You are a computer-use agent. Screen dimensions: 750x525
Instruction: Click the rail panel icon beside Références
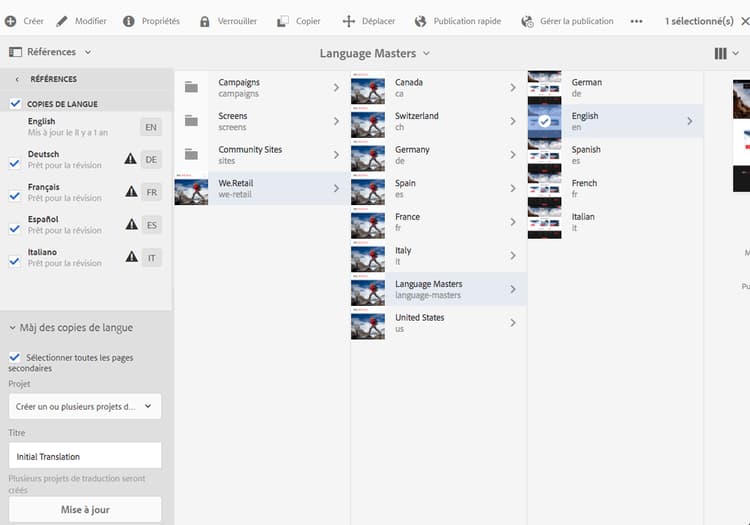tap(15, 52)
